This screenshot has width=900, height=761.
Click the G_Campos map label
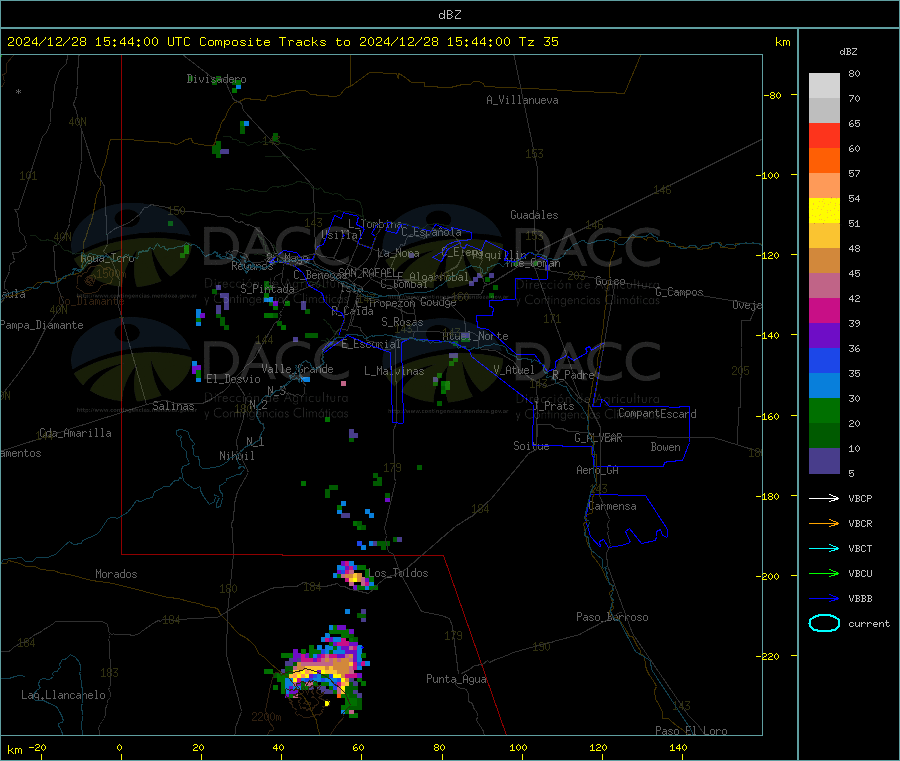point(679,292)
